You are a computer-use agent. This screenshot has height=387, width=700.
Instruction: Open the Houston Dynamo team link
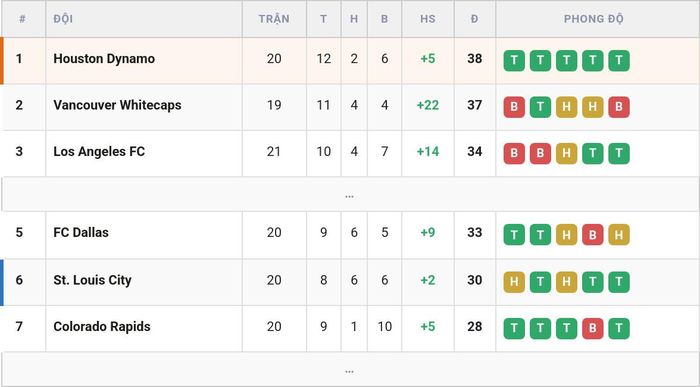point(104,58)
